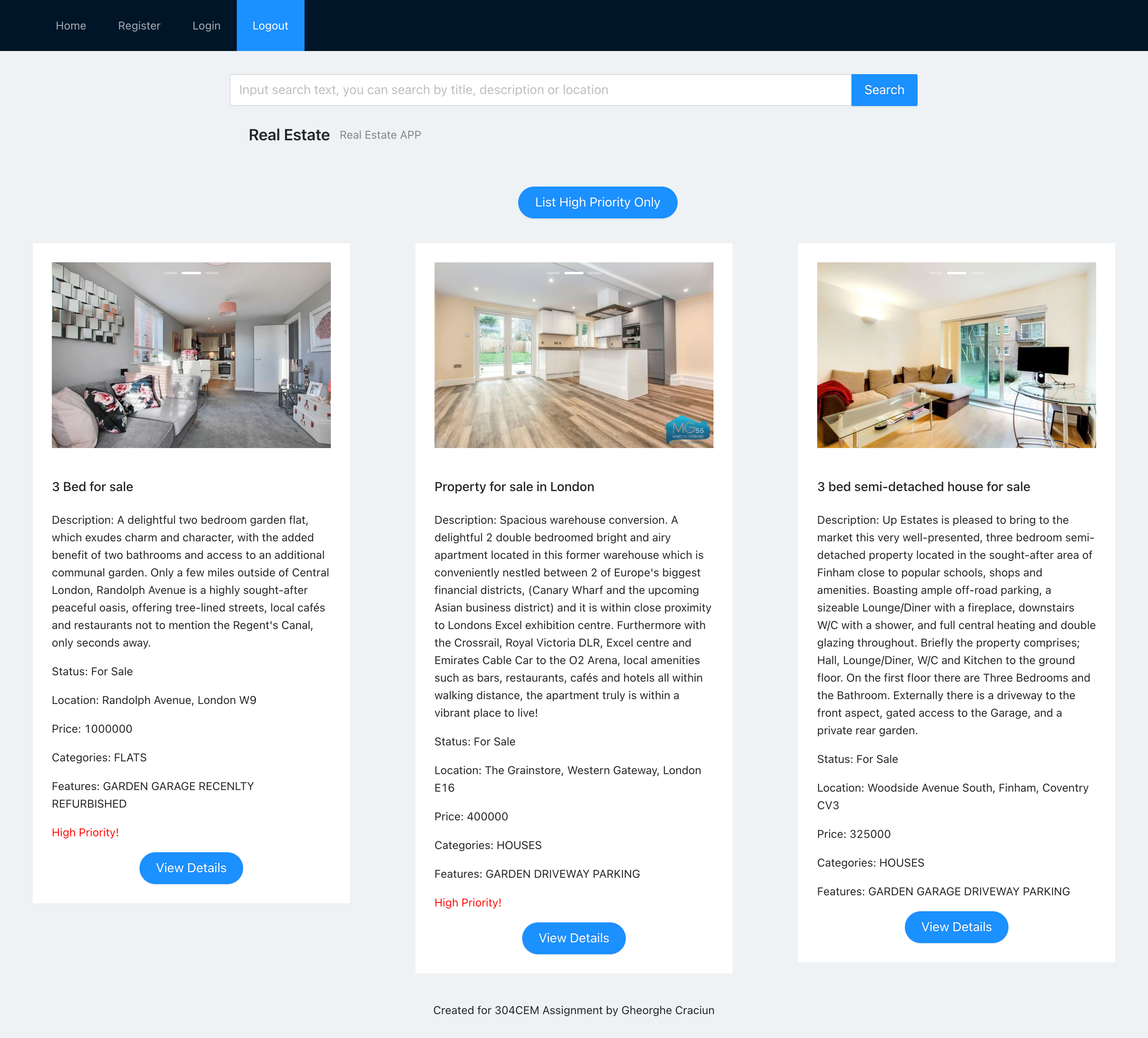The height and width of the screenshot is (1038, 1148).
Task: Open the Real Estate heading title
Action: click(x=289, y=135)
